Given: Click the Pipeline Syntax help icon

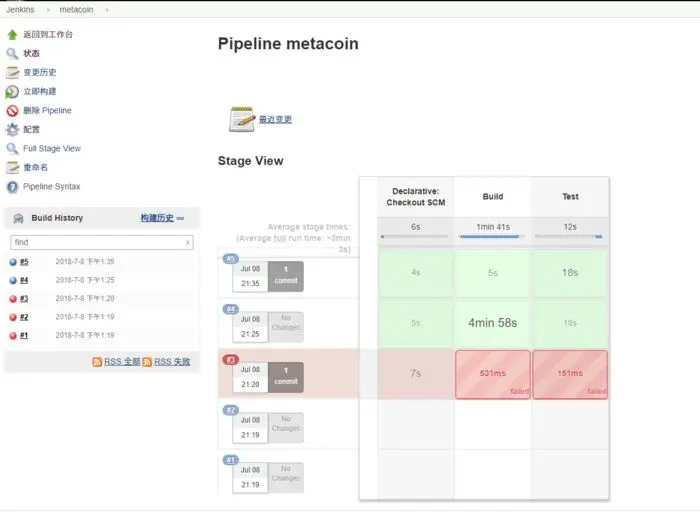Looking at the screenshot, I should point(12,187).
